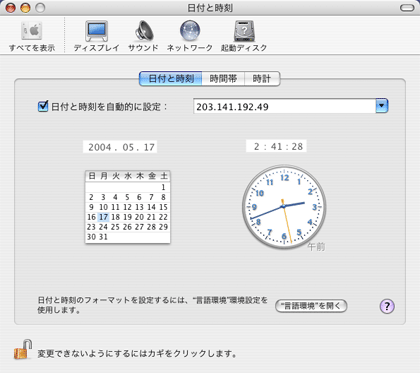Switch to the 時間帯 tab
Screen dimensions: 420x373
pos(223,79)
